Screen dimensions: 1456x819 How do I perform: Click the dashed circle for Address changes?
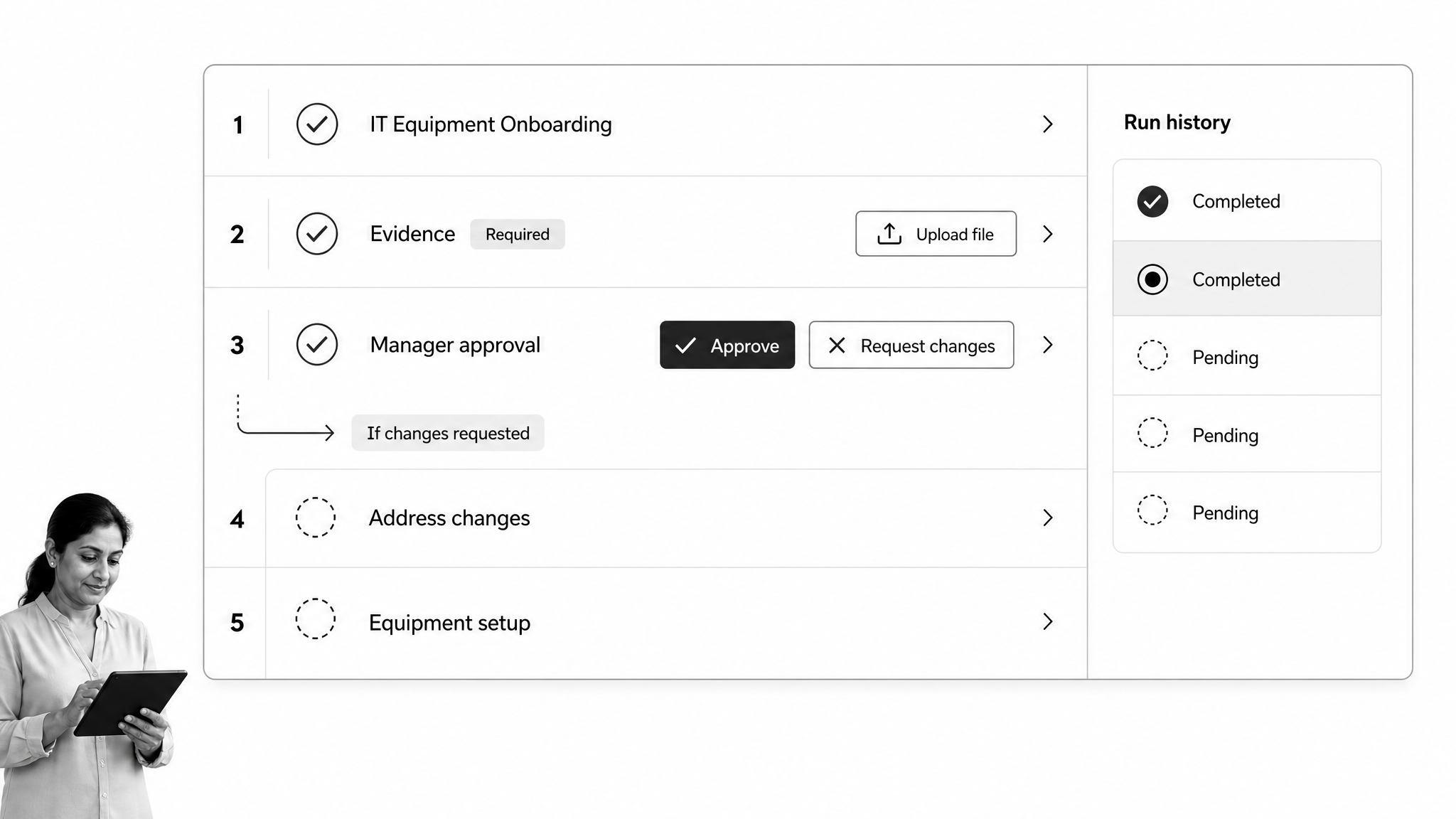(x=316, y=518)
